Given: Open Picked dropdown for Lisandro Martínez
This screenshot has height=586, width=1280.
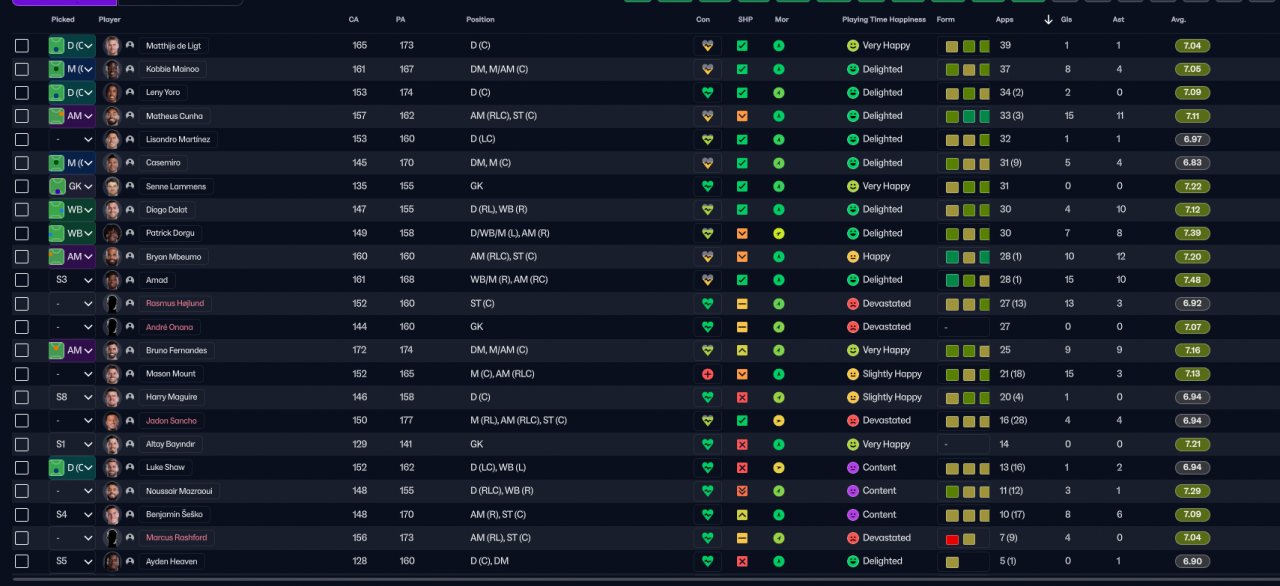Looking at the screenshot, I should point(72,139).
